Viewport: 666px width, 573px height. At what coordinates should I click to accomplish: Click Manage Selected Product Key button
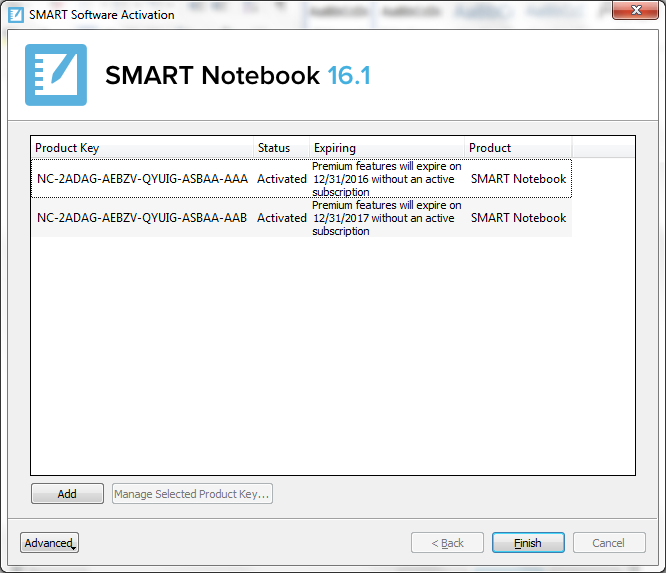point(192,494)
